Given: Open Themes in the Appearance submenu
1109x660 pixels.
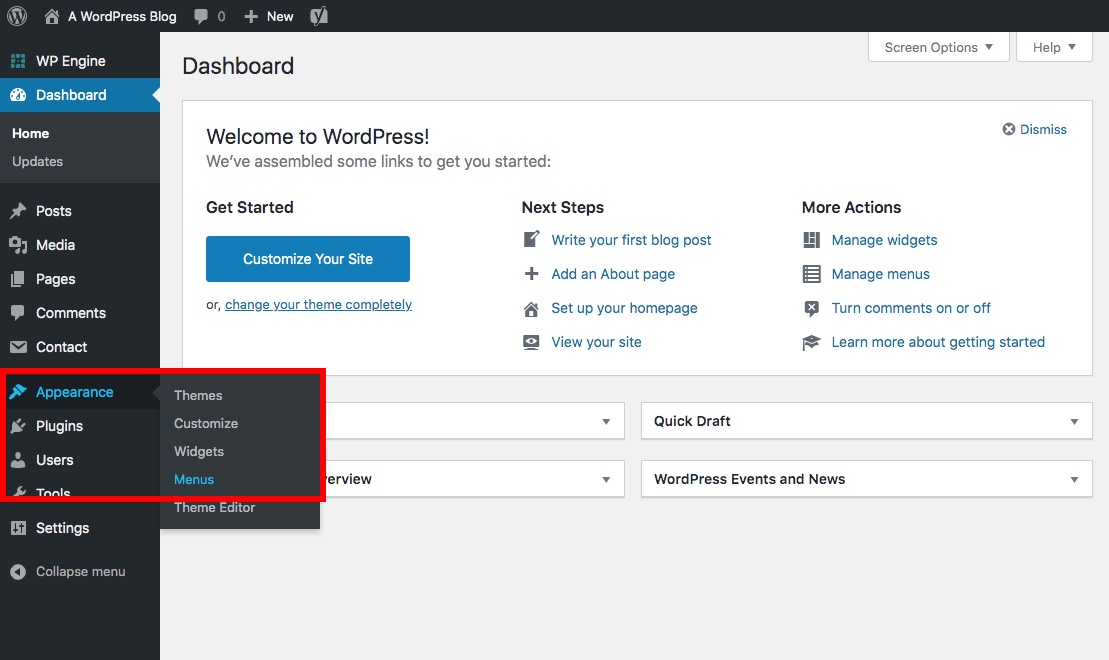Looking at the screenshot, I should coord(198,395).
